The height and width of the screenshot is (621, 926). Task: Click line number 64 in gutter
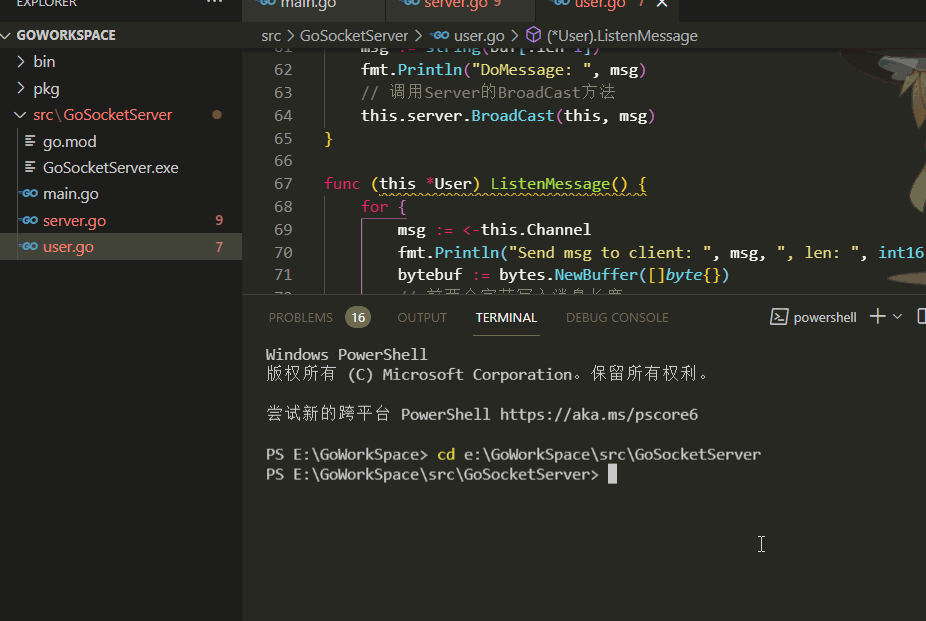(283, 116)
